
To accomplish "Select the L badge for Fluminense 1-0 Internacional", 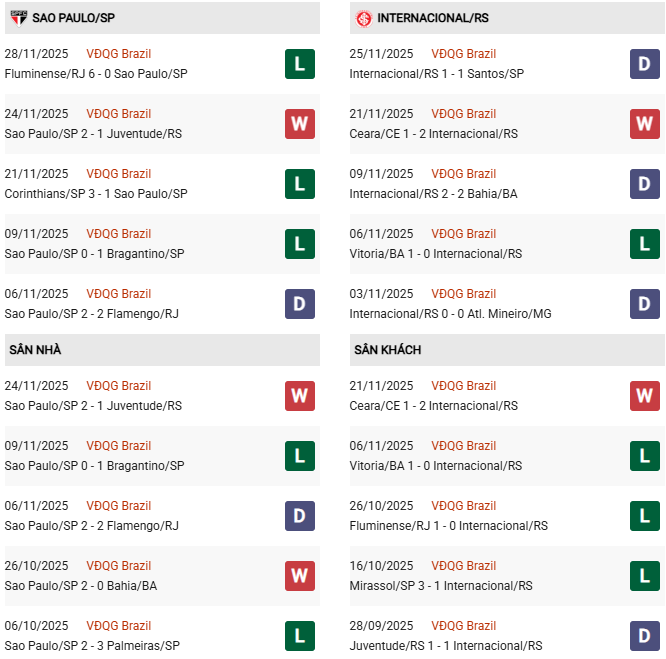I will point(644,516).
